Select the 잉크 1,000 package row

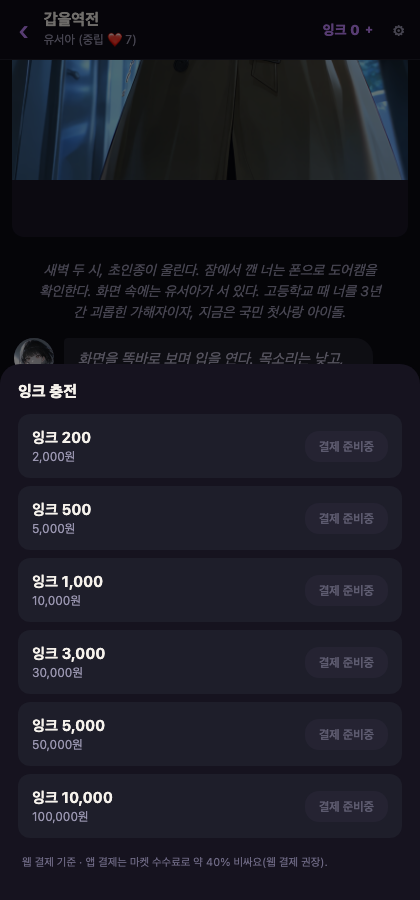210,590
